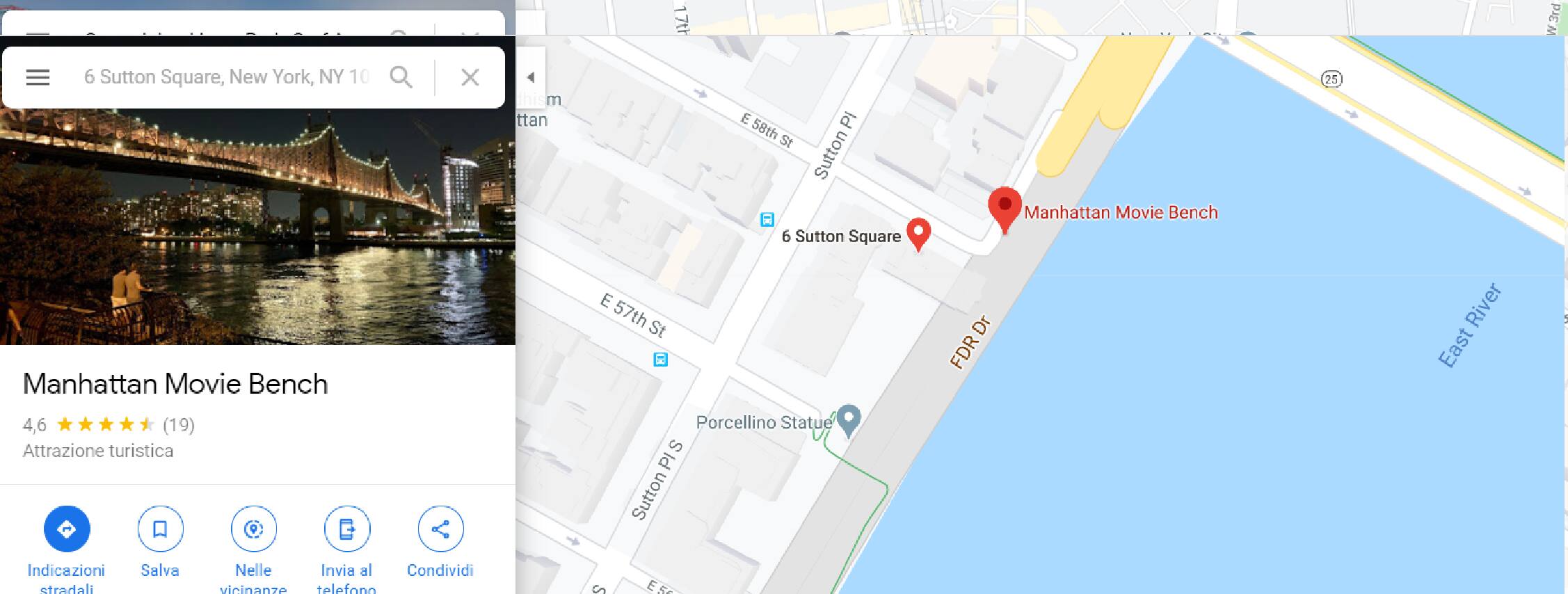Open the (19) reviews link

point(179,425)
